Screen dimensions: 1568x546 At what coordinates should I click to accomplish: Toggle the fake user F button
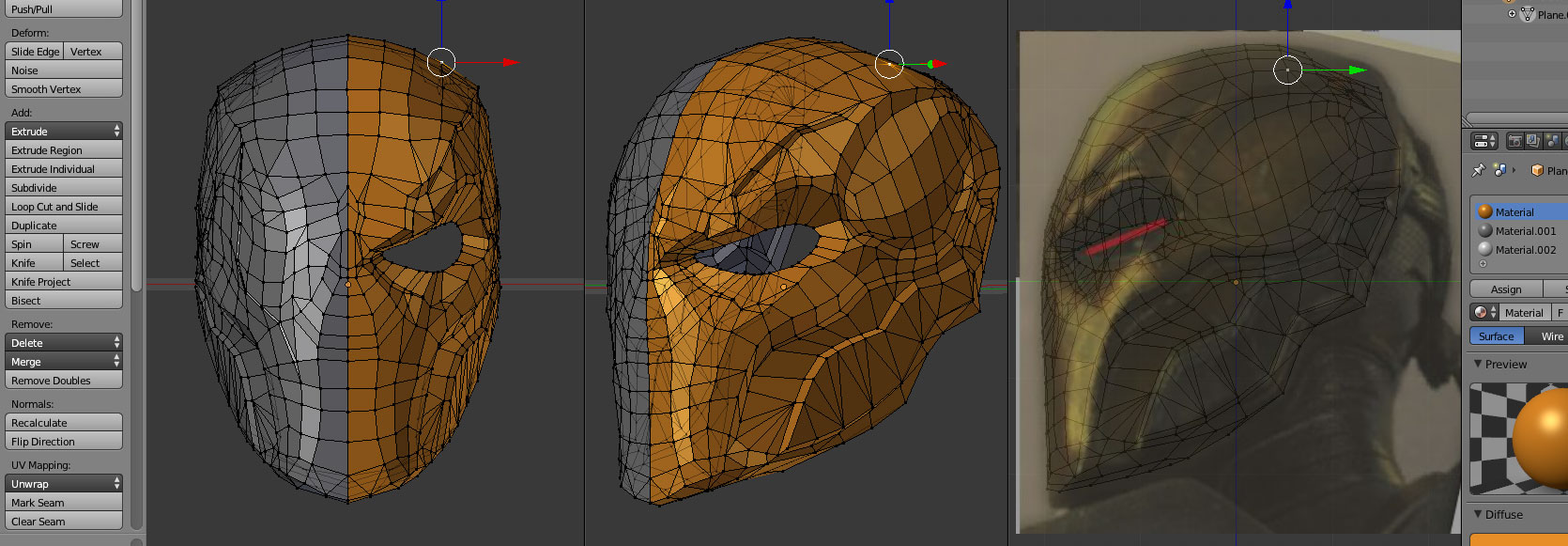click(x=1560, y=312)
